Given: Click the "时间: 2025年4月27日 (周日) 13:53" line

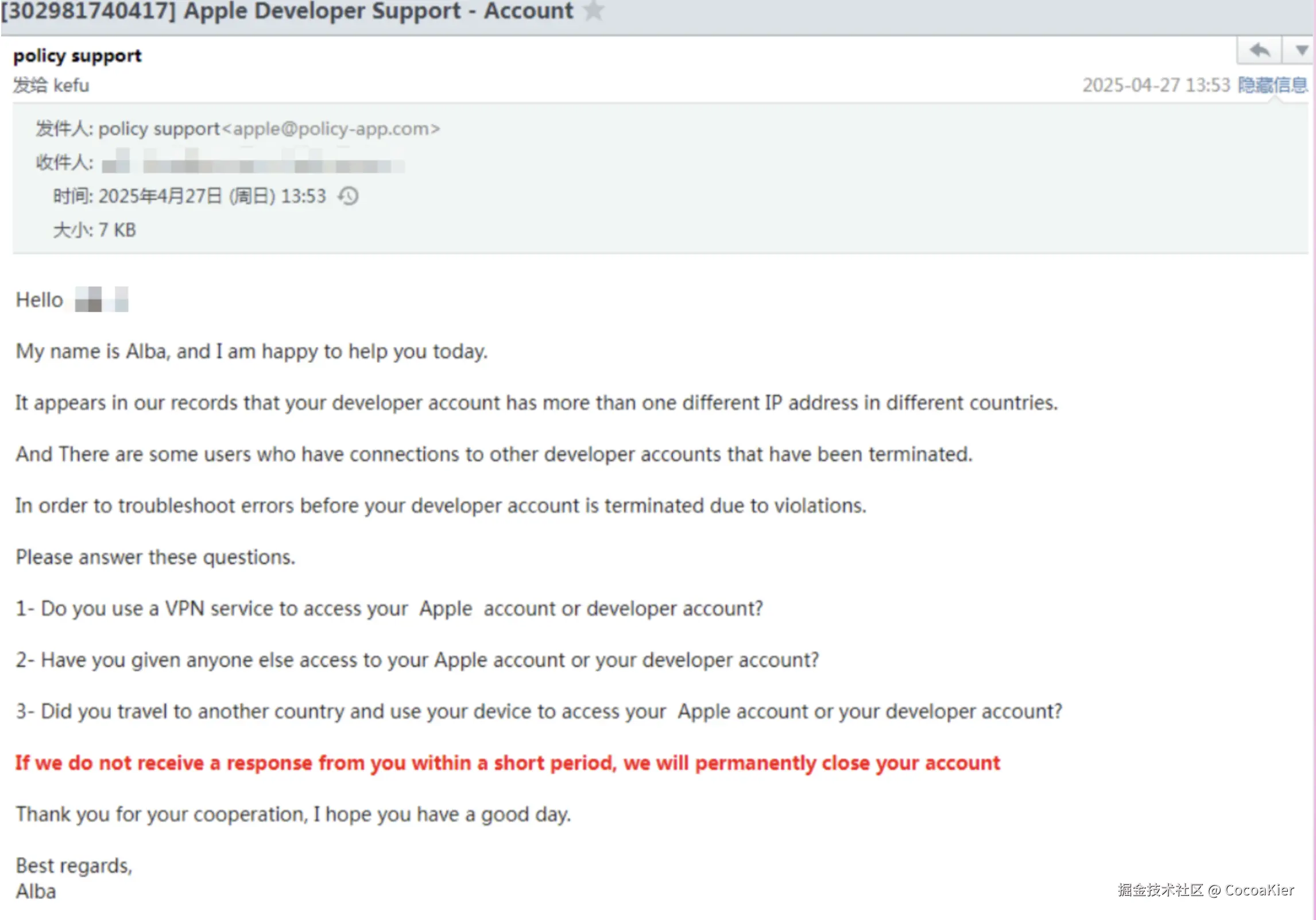Looking at the screenshot, I should pos(189,196).
